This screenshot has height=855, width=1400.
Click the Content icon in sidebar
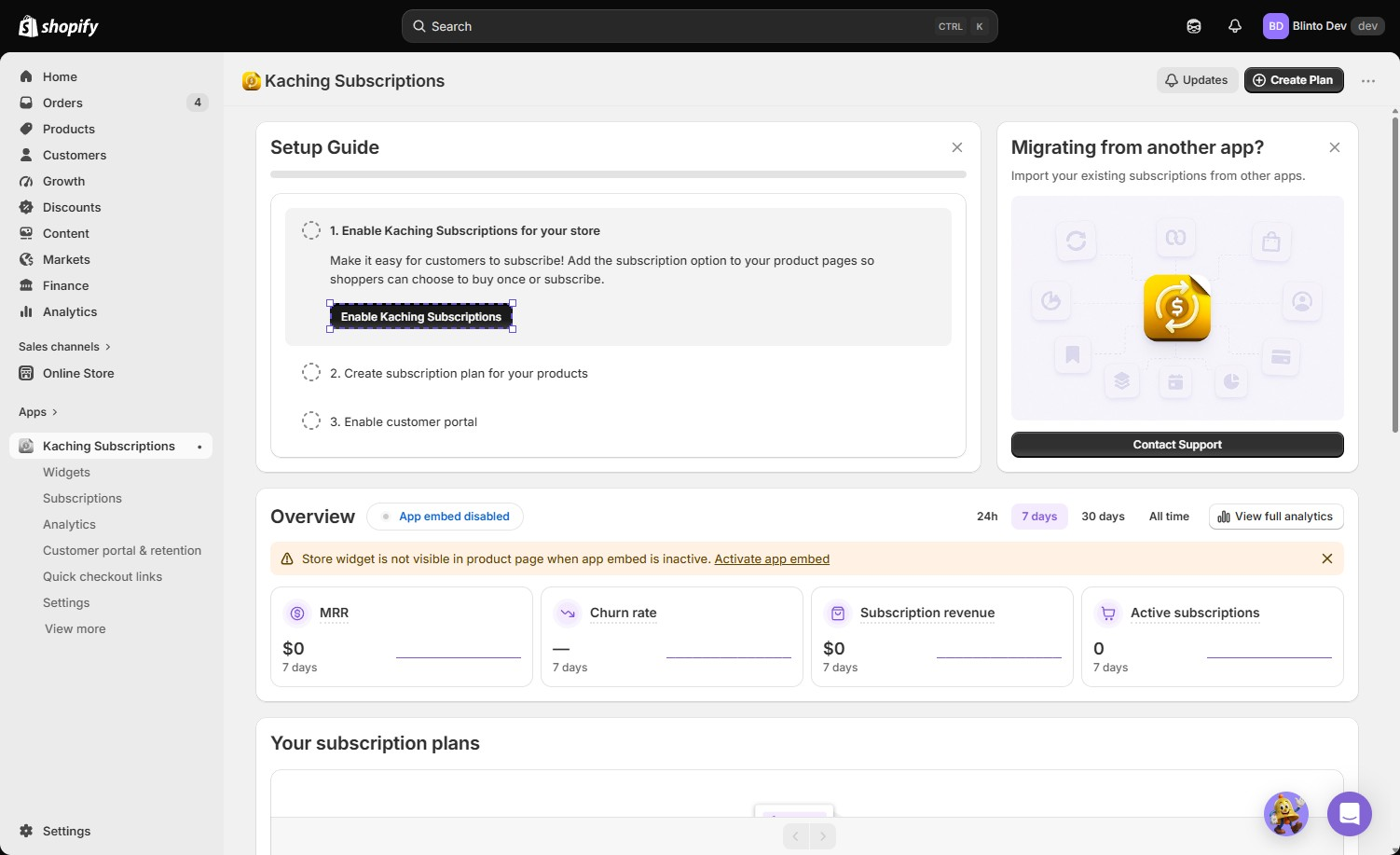[26, 233]
